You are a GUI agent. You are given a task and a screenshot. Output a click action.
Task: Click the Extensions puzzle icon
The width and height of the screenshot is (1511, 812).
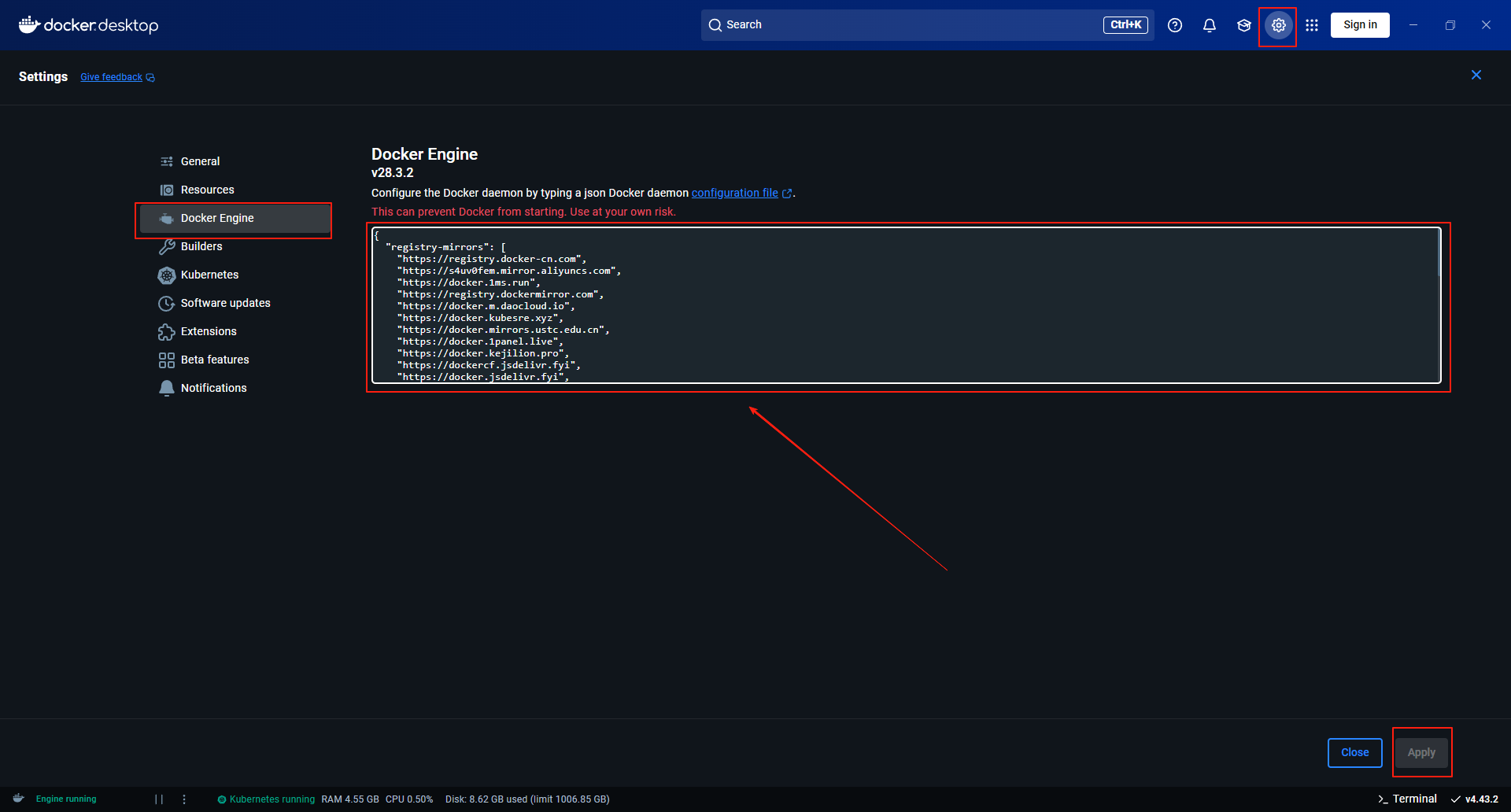pyautogui.click(x=167, y=332)
